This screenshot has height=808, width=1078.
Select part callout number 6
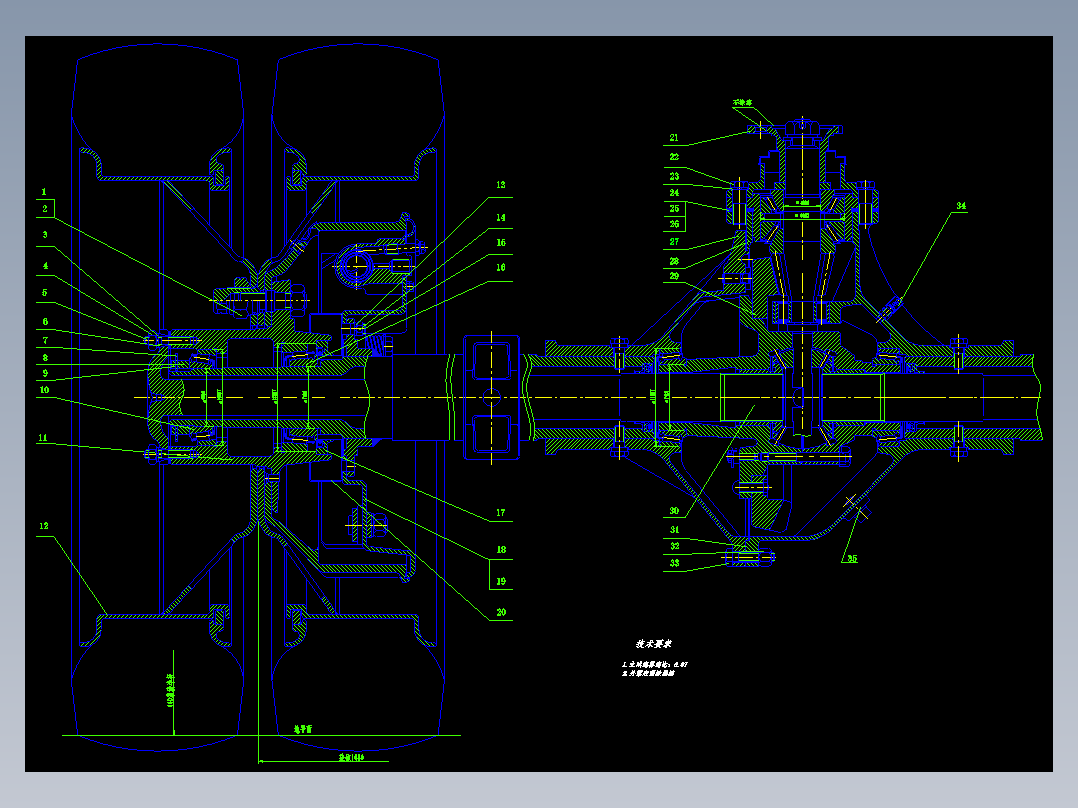pos(45,321)
